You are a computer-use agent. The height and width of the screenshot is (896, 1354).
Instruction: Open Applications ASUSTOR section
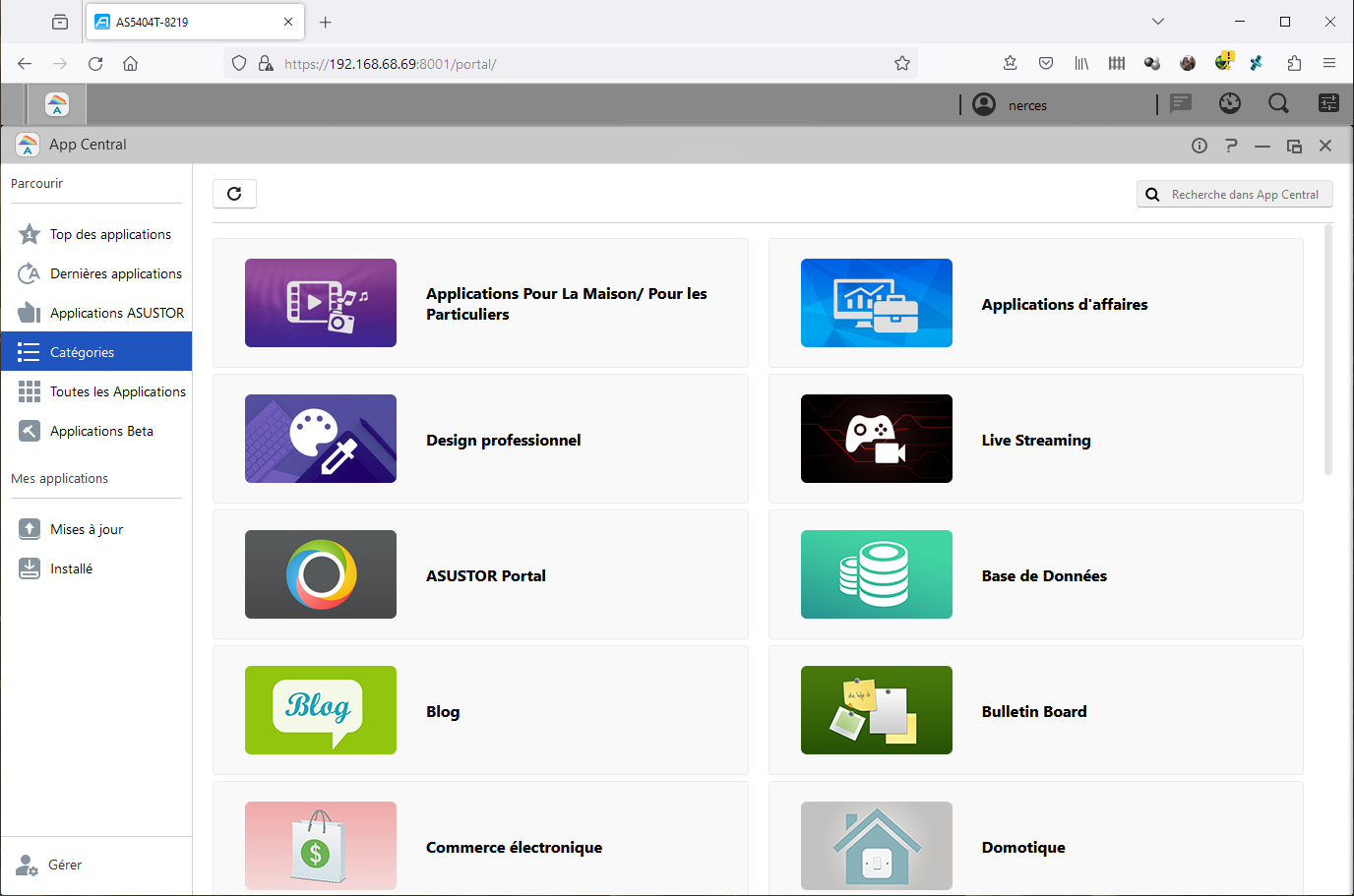[x=96, y=313]
